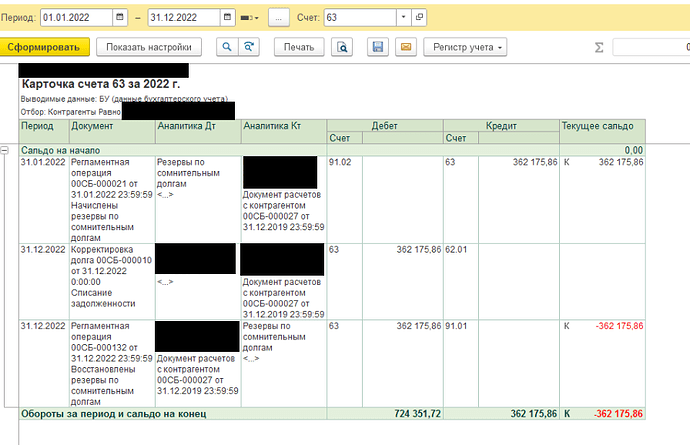Select the Кредит column header

tap(501, 125)
